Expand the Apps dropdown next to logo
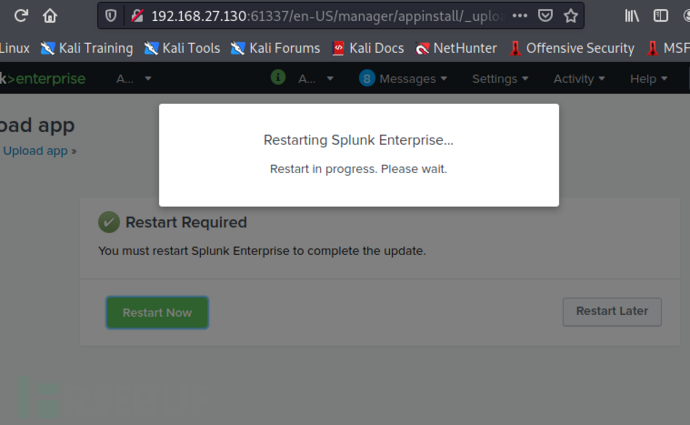 133,79
